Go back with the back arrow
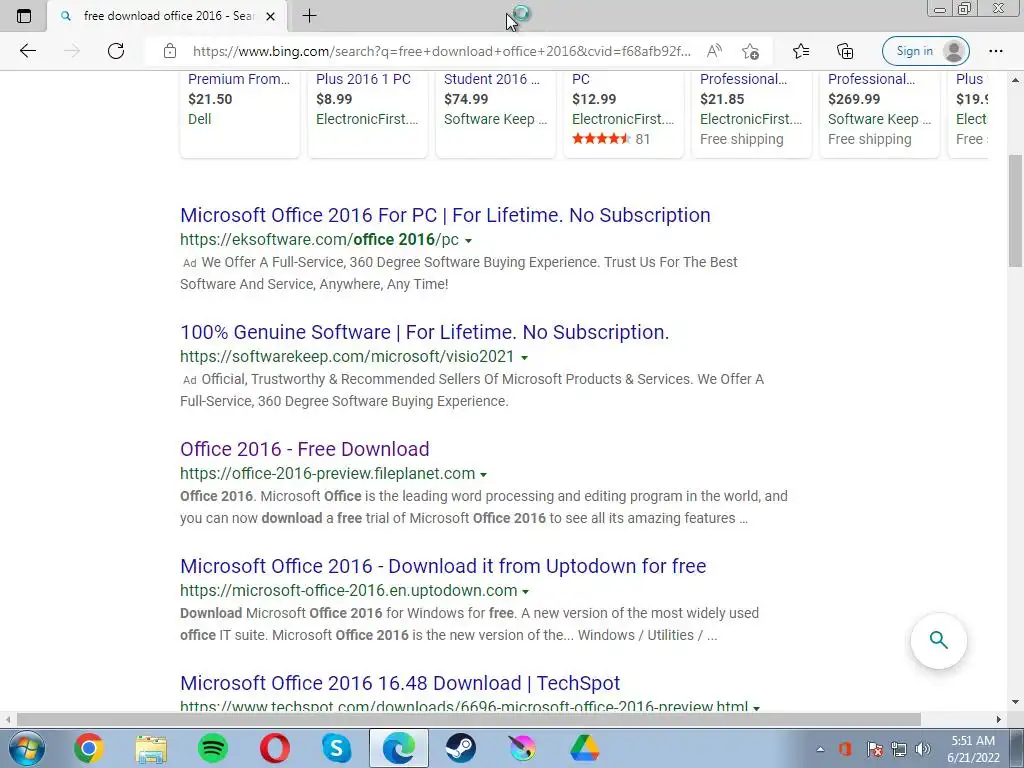This screenshot has width=1024, height=768. coord(27,51)
